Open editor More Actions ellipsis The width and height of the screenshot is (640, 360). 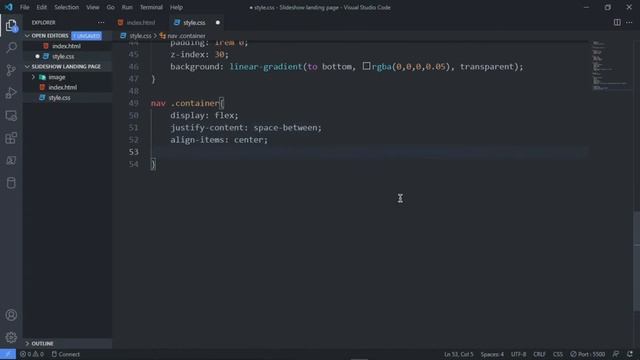629,22
